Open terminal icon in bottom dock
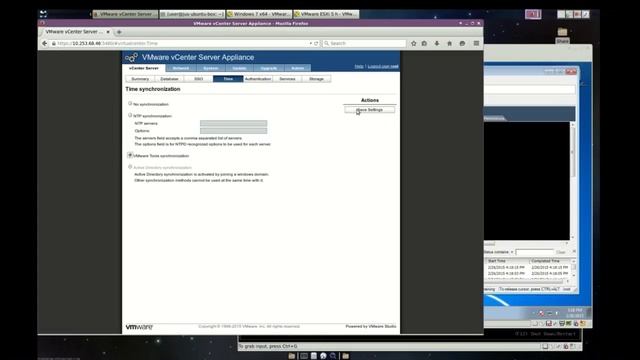 point(304,356)
